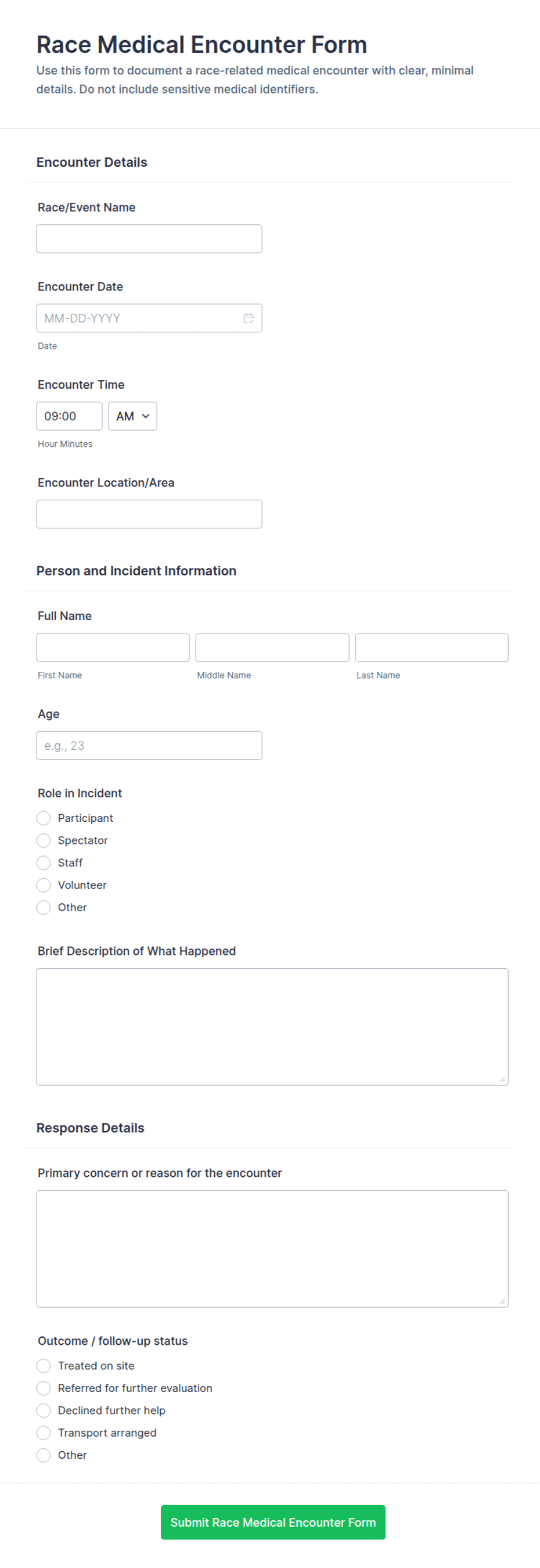Image resolution: width=540 pixels, height=1568 pixels.
Task: Click the Brief Description of What Happened textarea
Action: [x=272, y=1027]
